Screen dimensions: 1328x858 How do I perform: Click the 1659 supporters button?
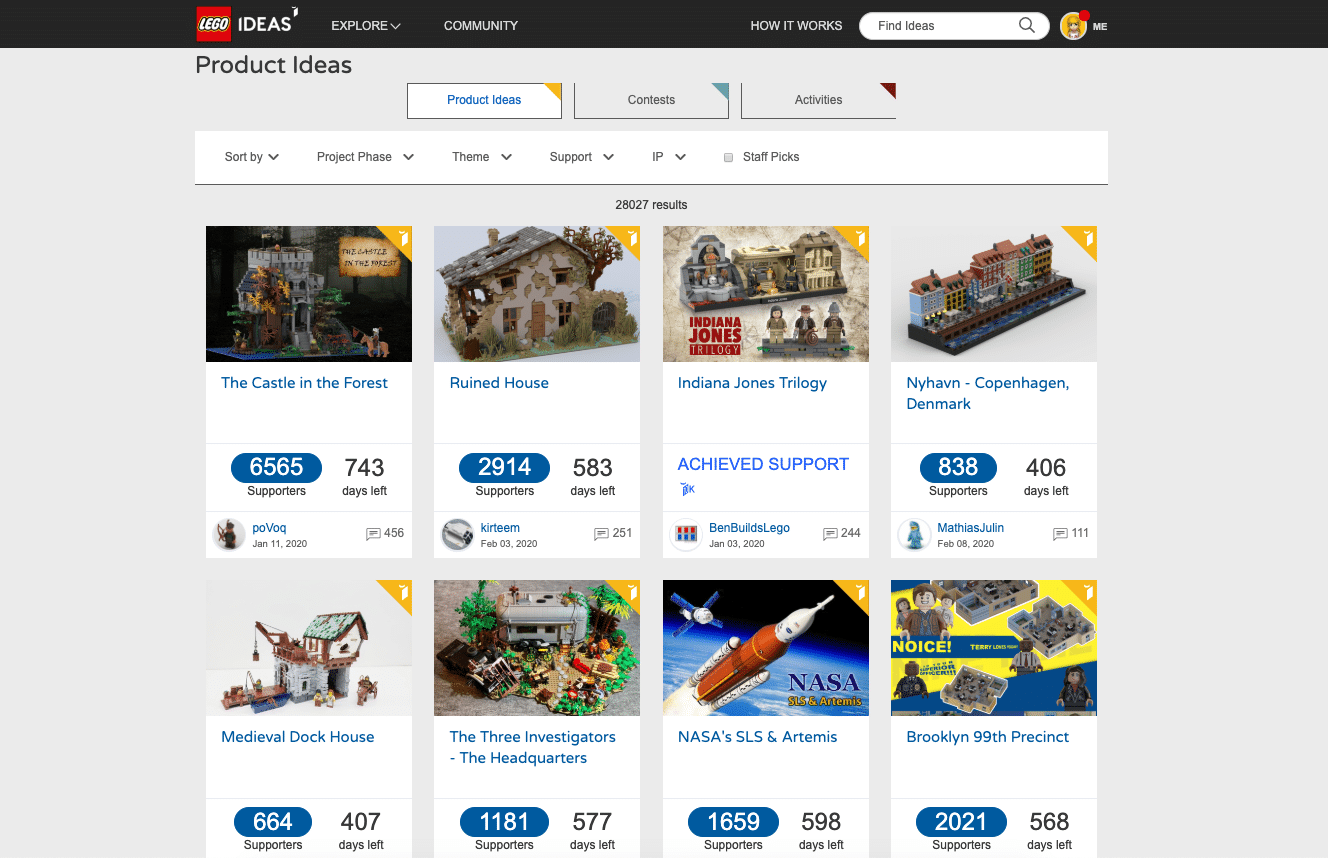tap(733, 822)
